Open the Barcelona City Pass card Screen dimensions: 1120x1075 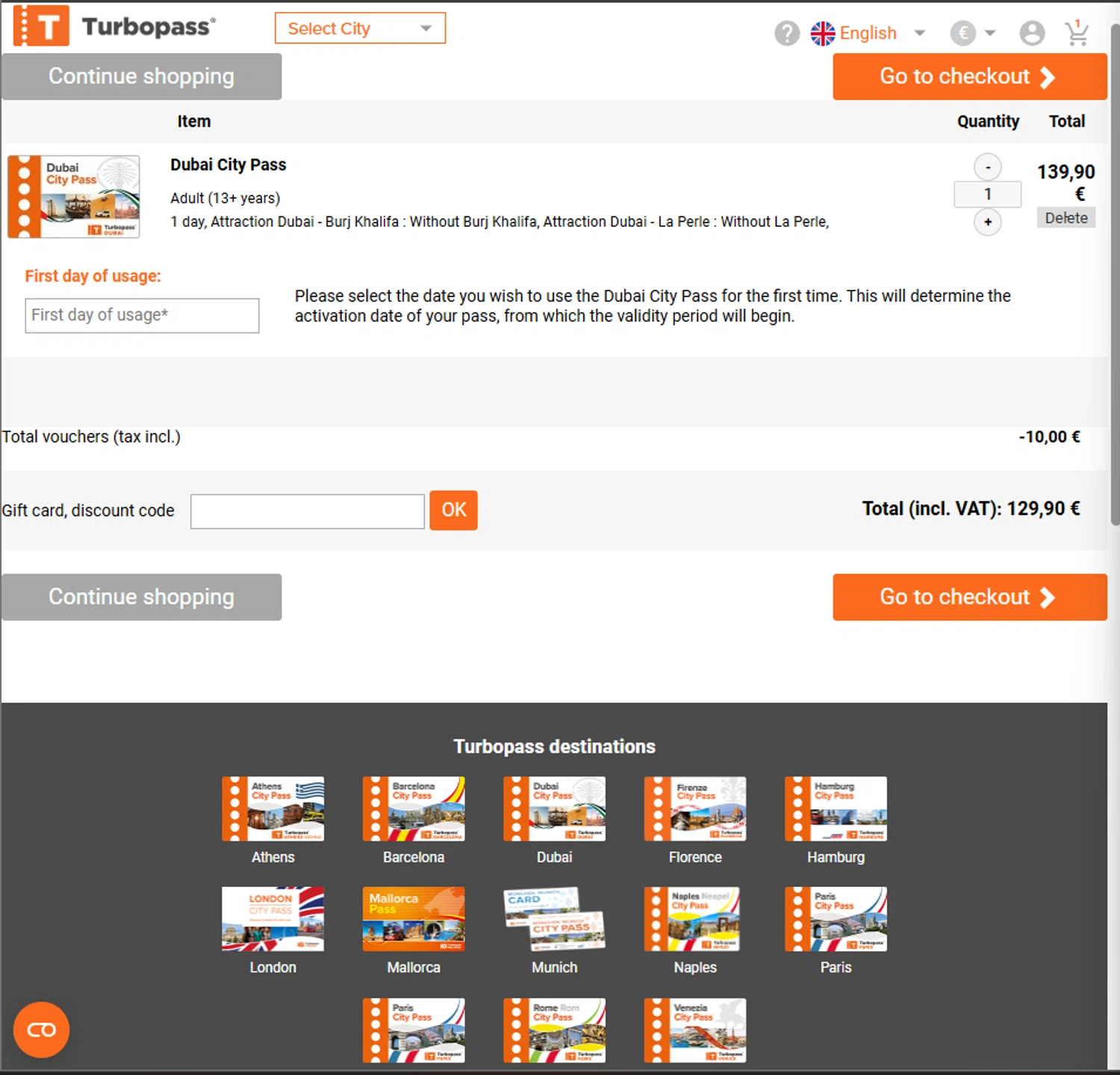click(x=414, y=808)
